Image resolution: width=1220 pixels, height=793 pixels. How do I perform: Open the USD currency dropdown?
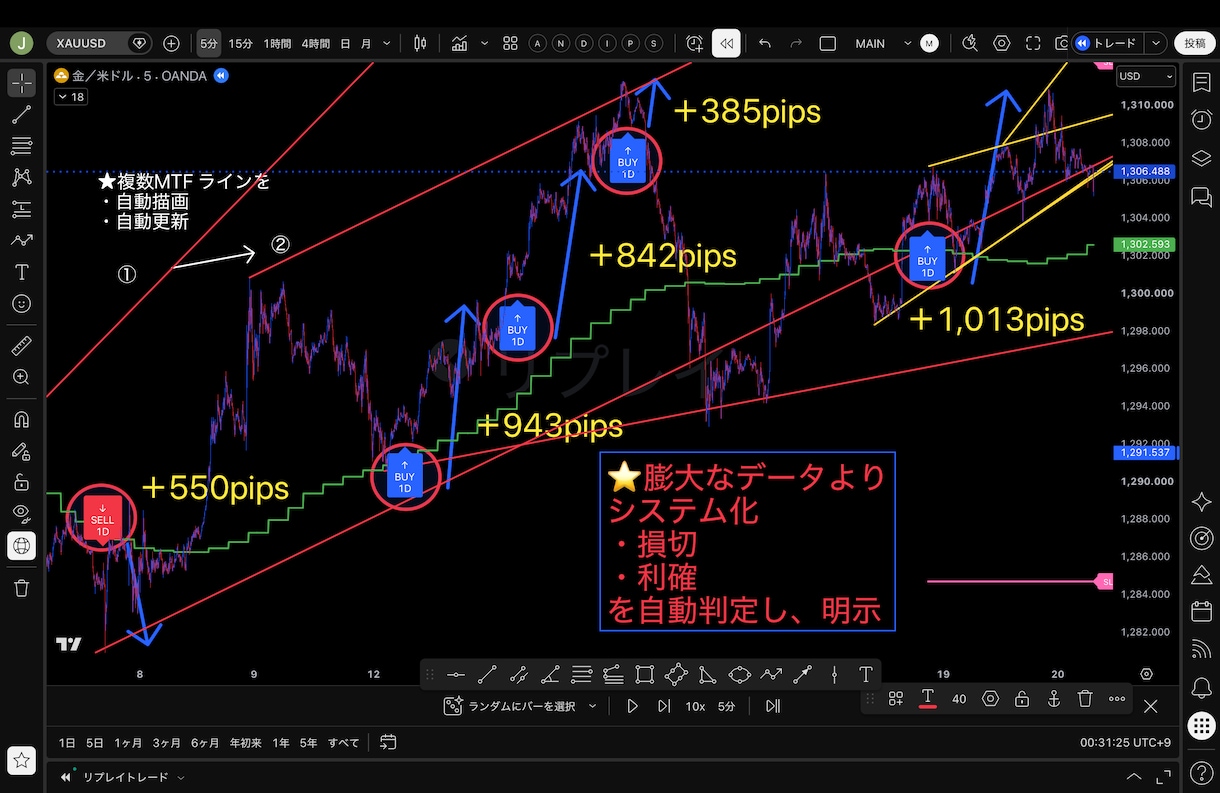(1145, 76)
